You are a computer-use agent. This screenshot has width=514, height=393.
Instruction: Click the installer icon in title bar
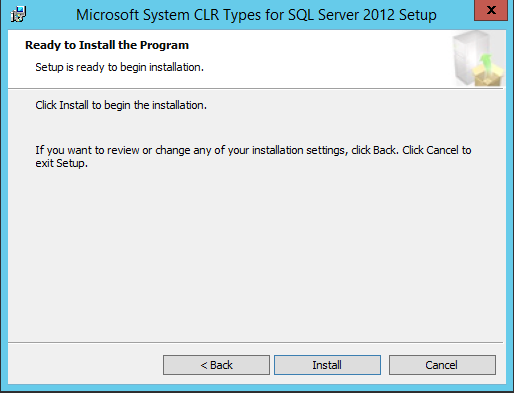[x=18, y=15]
